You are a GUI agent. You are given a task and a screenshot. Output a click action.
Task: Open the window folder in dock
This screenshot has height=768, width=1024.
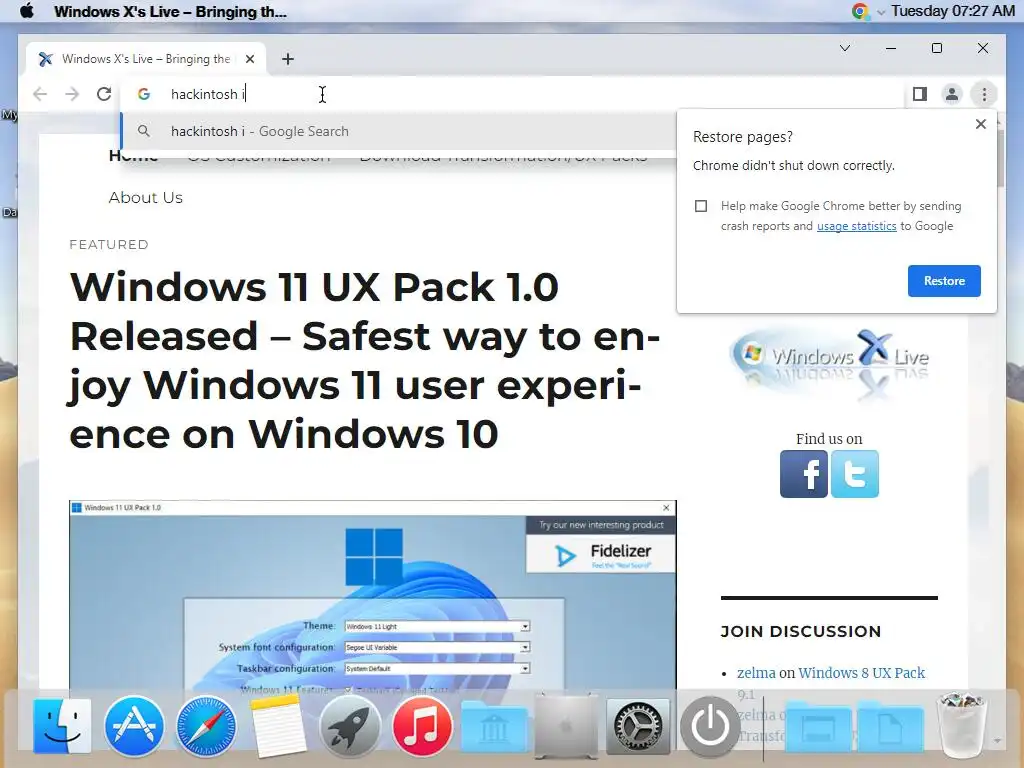818,727
